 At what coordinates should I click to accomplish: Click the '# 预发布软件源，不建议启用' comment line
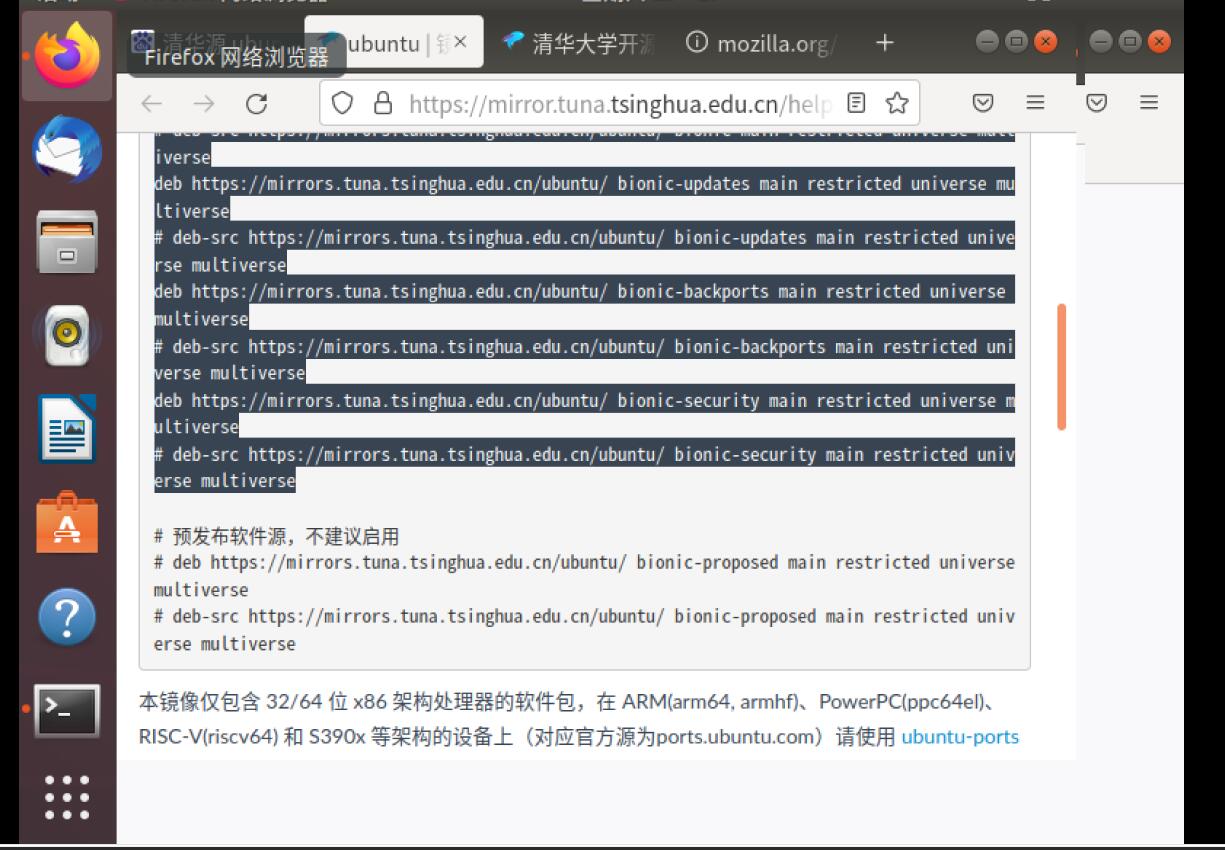click(x=277, y=536)
